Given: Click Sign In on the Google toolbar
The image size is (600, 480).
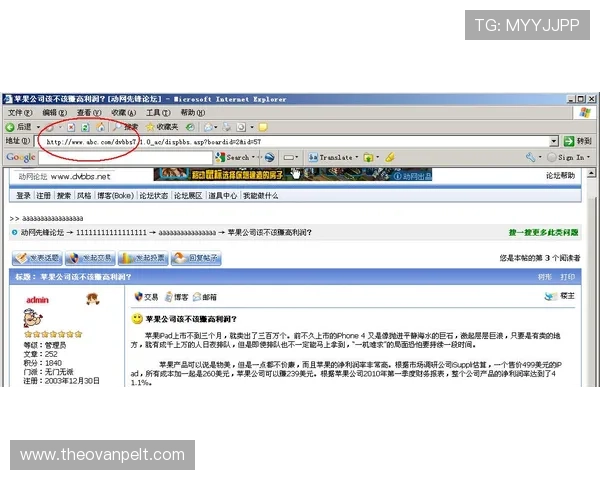Looking at the screenshot, I should click(566, 157).
